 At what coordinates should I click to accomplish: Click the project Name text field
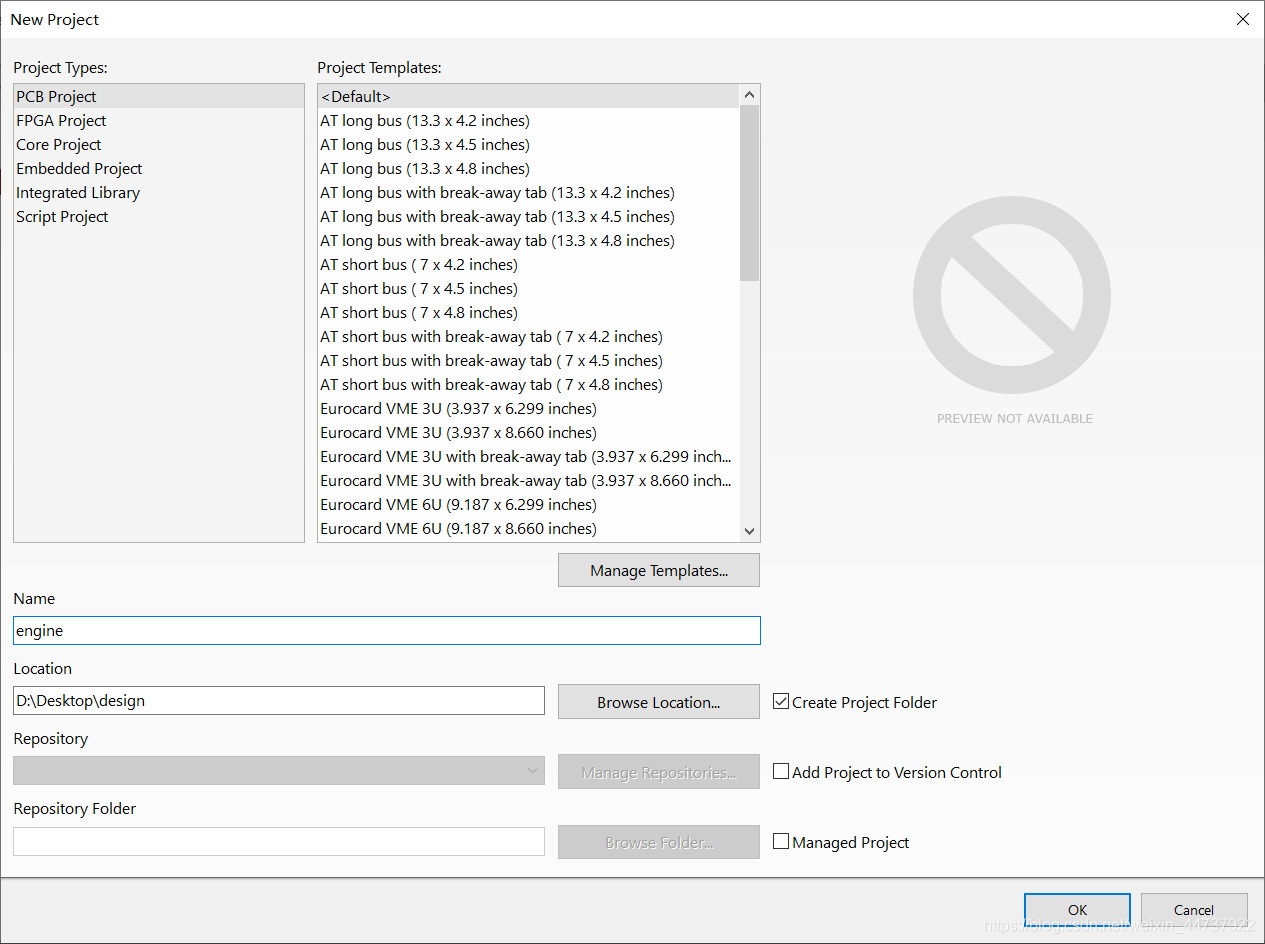tap(387, 631)
